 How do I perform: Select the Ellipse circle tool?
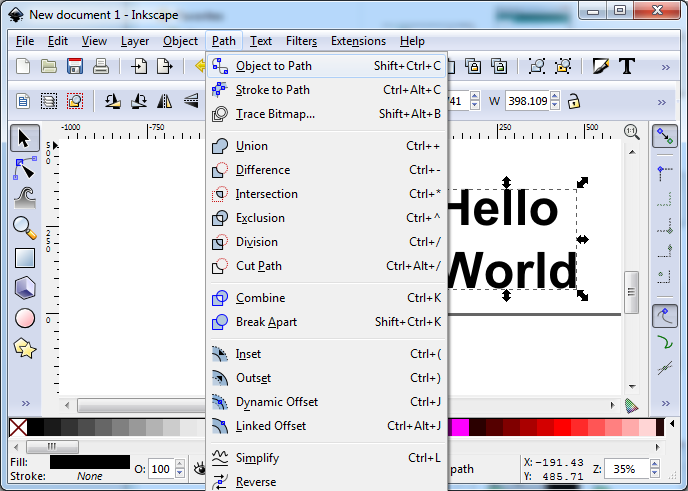(25, 318)
